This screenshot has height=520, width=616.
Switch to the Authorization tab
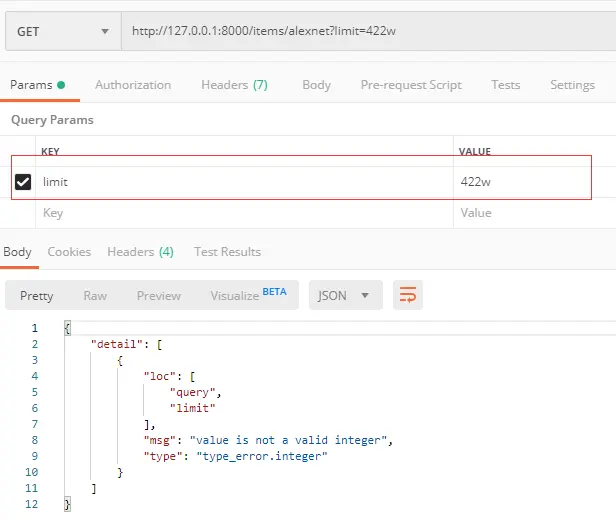coord(133,85)
